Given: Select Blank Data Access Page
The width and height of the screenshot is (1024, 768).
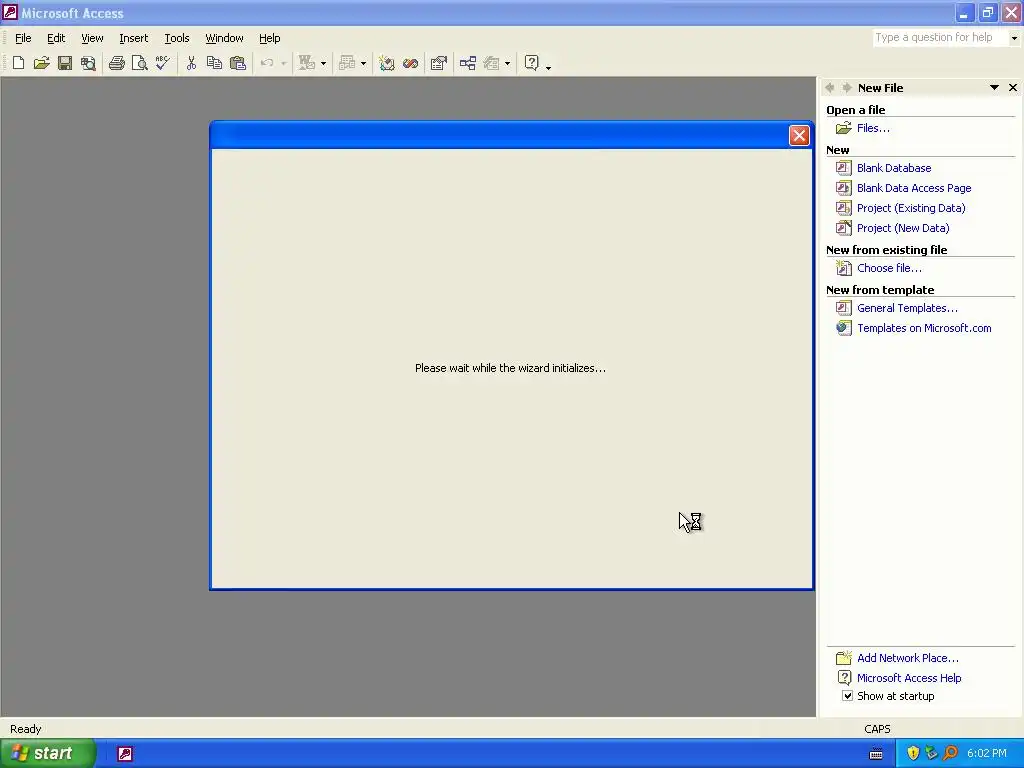Looking at the screenshot, I should click(x=914, y=188).
